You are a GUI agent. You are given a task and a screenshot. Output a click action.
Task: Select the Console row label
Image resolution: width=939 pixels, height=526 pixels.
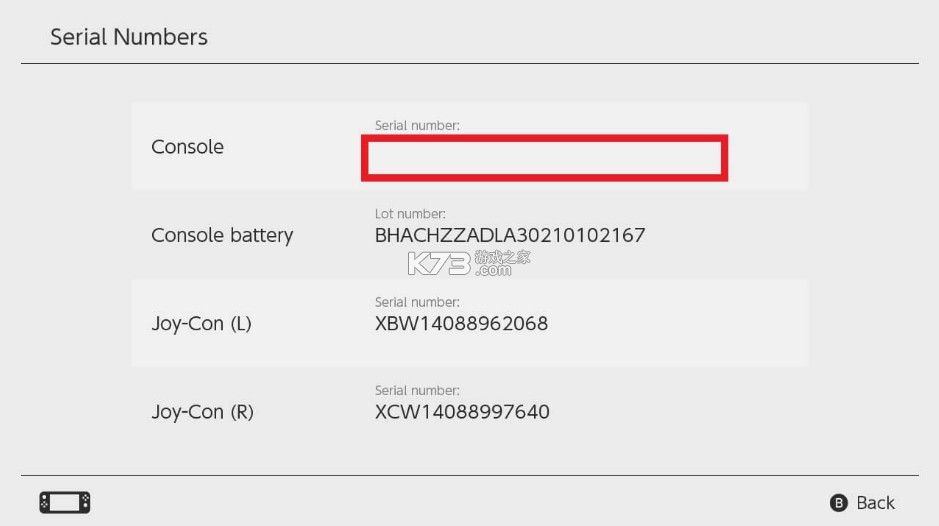(187, 147)
